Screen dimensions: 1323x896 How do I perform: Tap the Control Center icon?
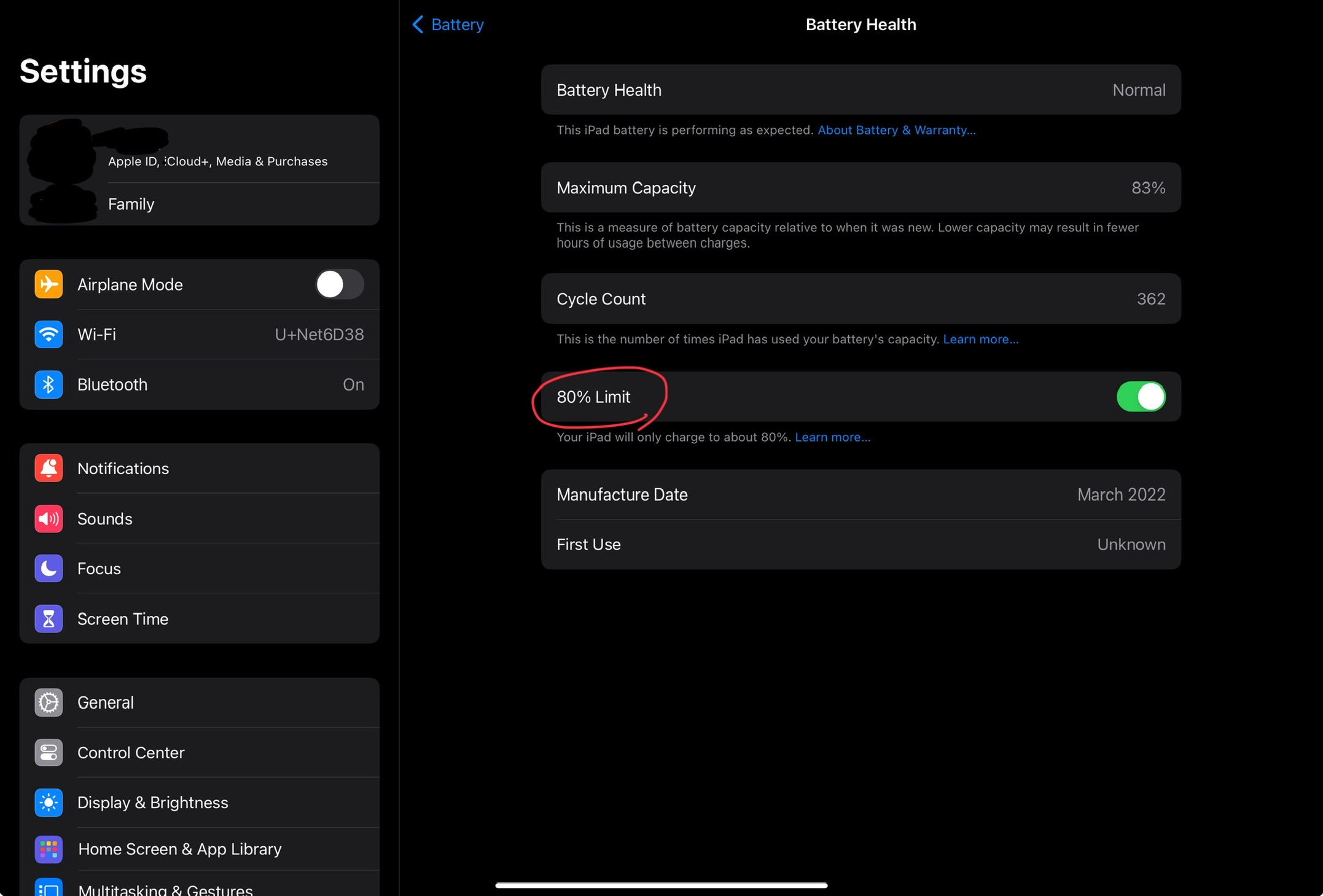[x=49, y=753]
